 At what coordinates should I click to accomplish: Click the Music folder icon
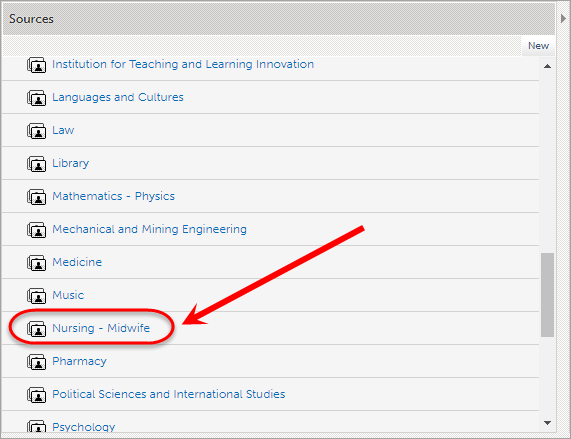(x=36, y=296)
